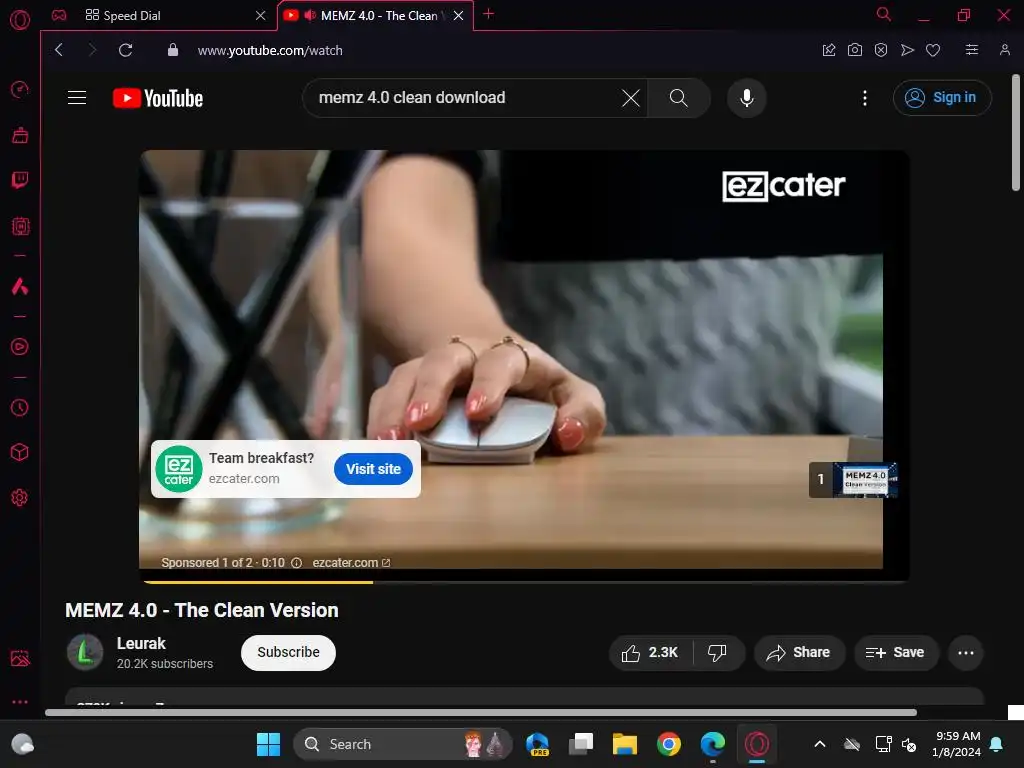
Task: Open ad info circle icon
Action: [x=296, y=563]
